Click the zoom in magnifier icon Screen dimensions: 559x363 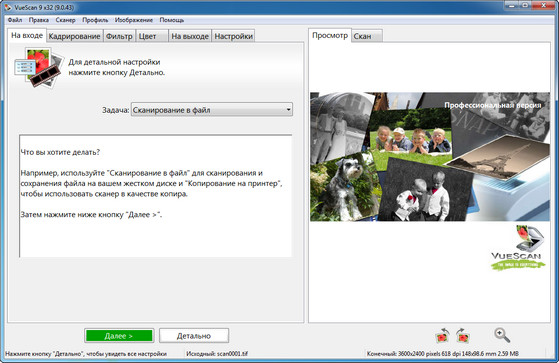tap(502, 335)
